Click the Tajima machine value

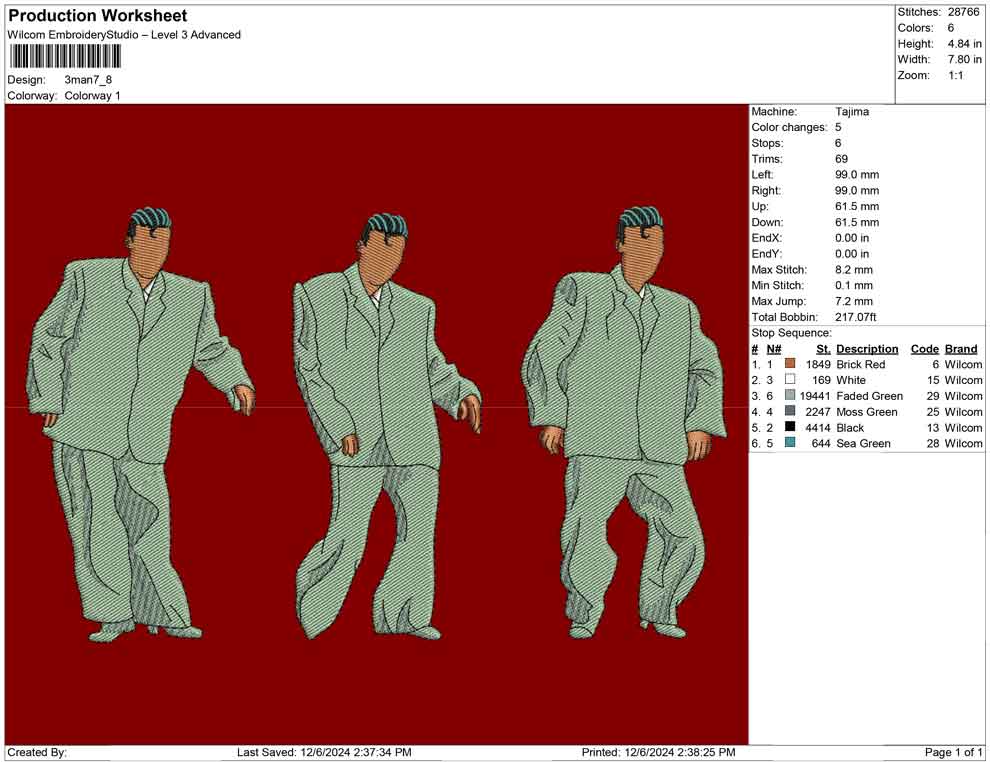tap(852, 112)
